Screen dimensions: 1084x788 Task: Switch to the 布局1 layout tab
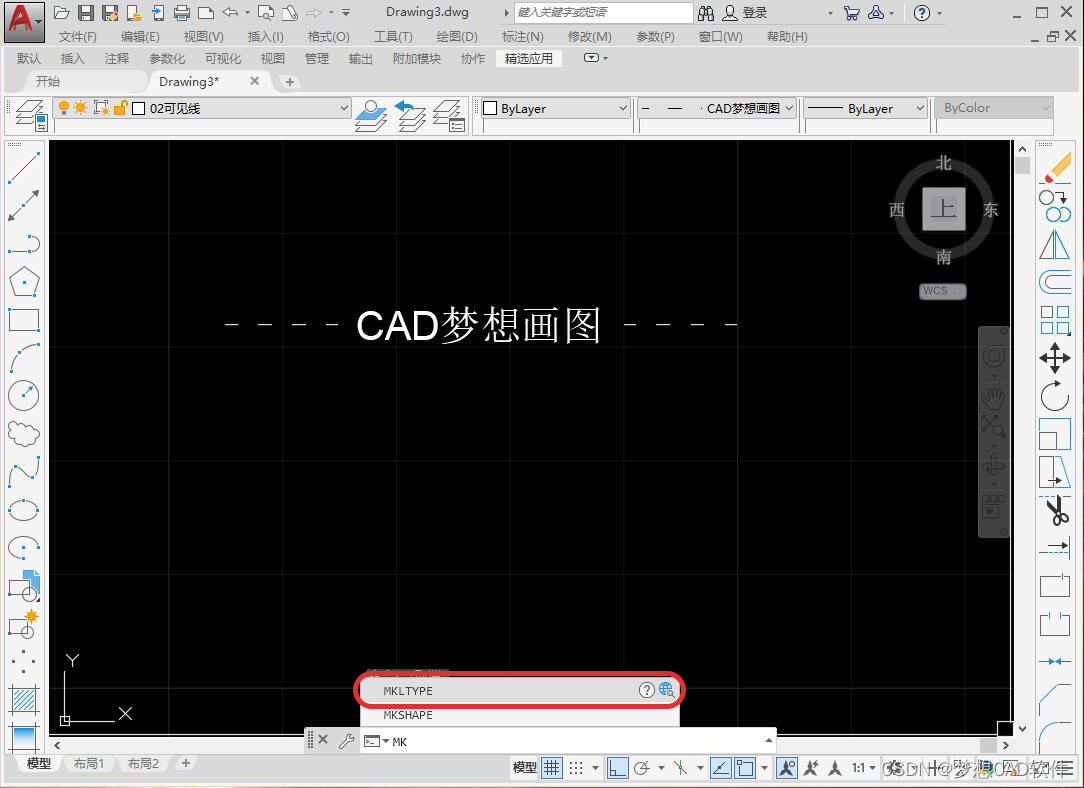[x=89, y=763]
